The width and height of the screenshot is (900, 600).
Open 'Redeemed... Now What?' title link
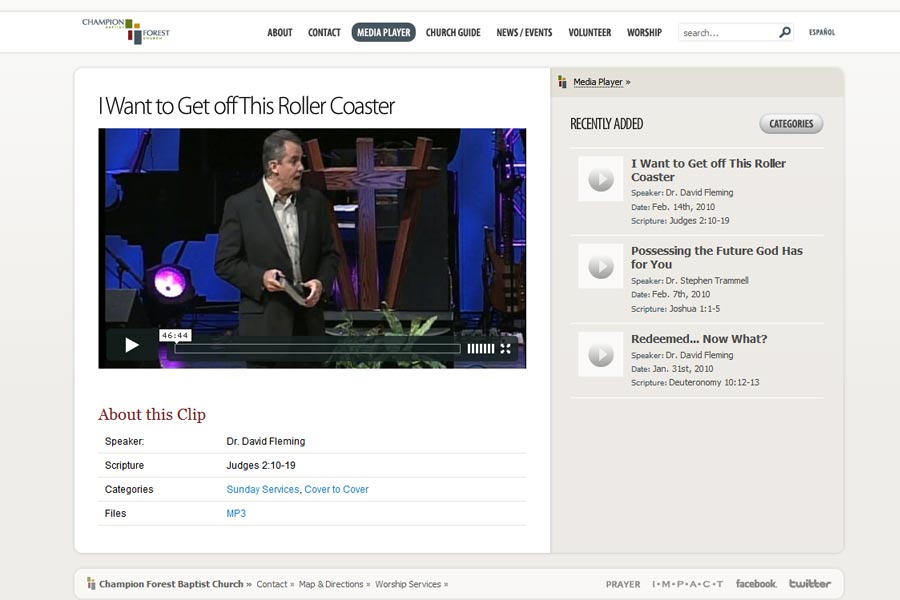pos(699,339)
